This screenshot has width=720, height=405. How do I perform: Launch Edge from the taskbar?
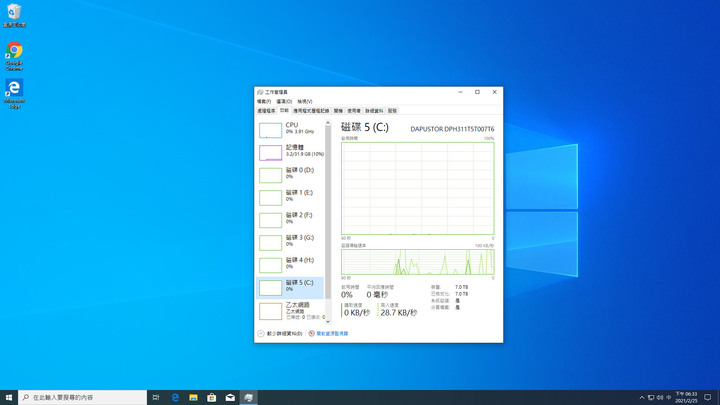(x=175, y=397)
